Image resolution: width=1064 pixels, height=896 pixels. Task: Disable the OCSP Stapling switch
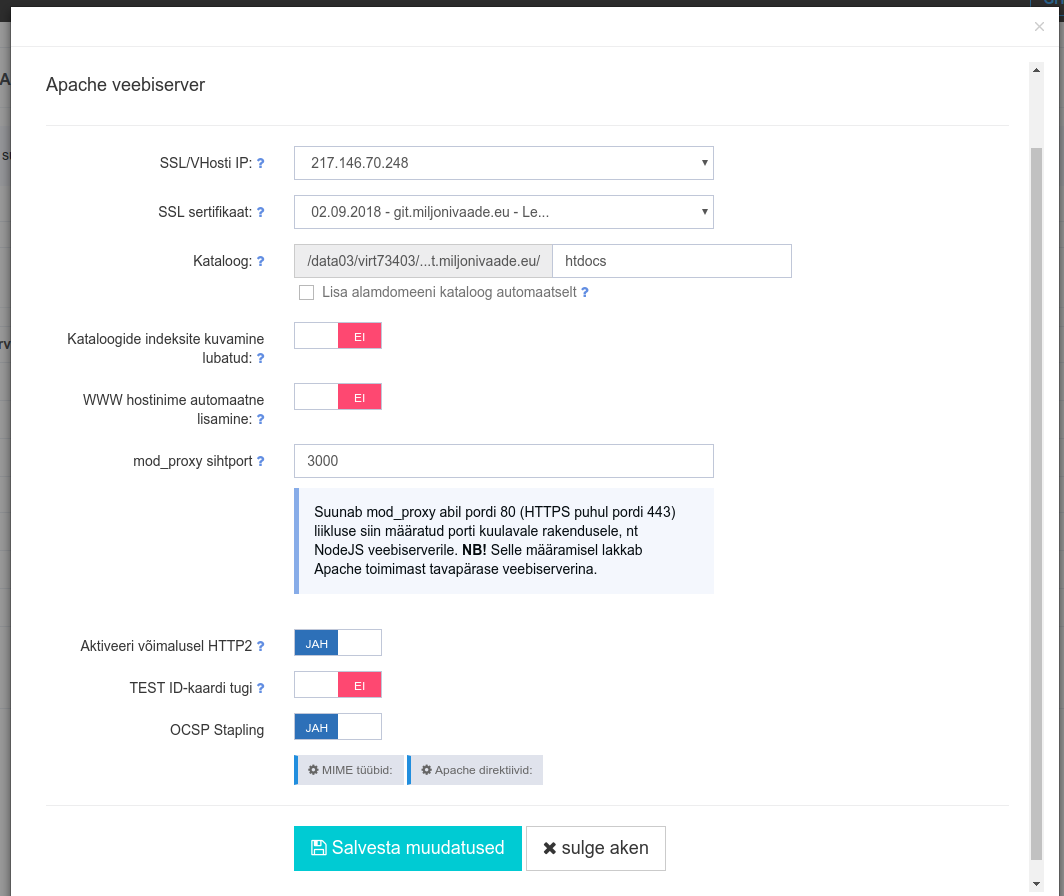[338, 726]
